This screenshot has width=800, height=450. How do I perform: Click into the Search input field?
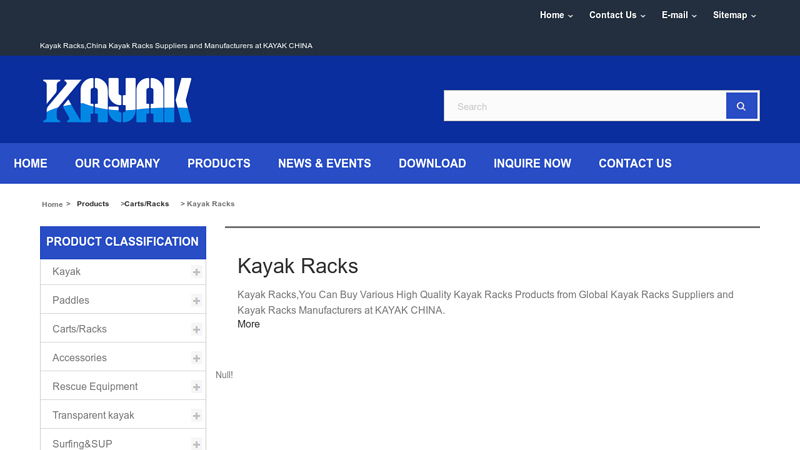click(x=585, y=106)
